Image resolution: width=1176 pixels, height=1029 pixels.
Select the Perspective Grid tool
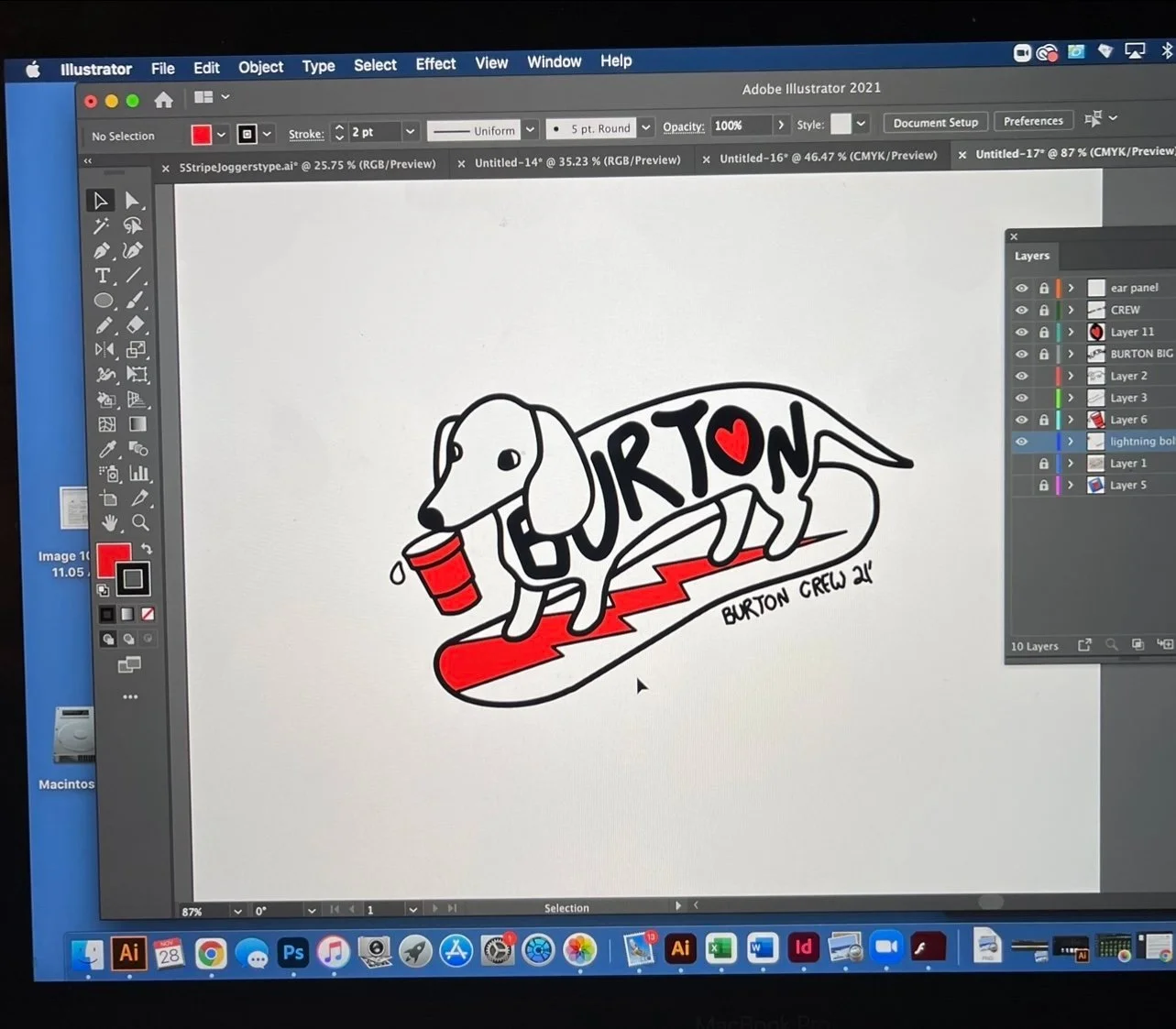coord(137,399)
